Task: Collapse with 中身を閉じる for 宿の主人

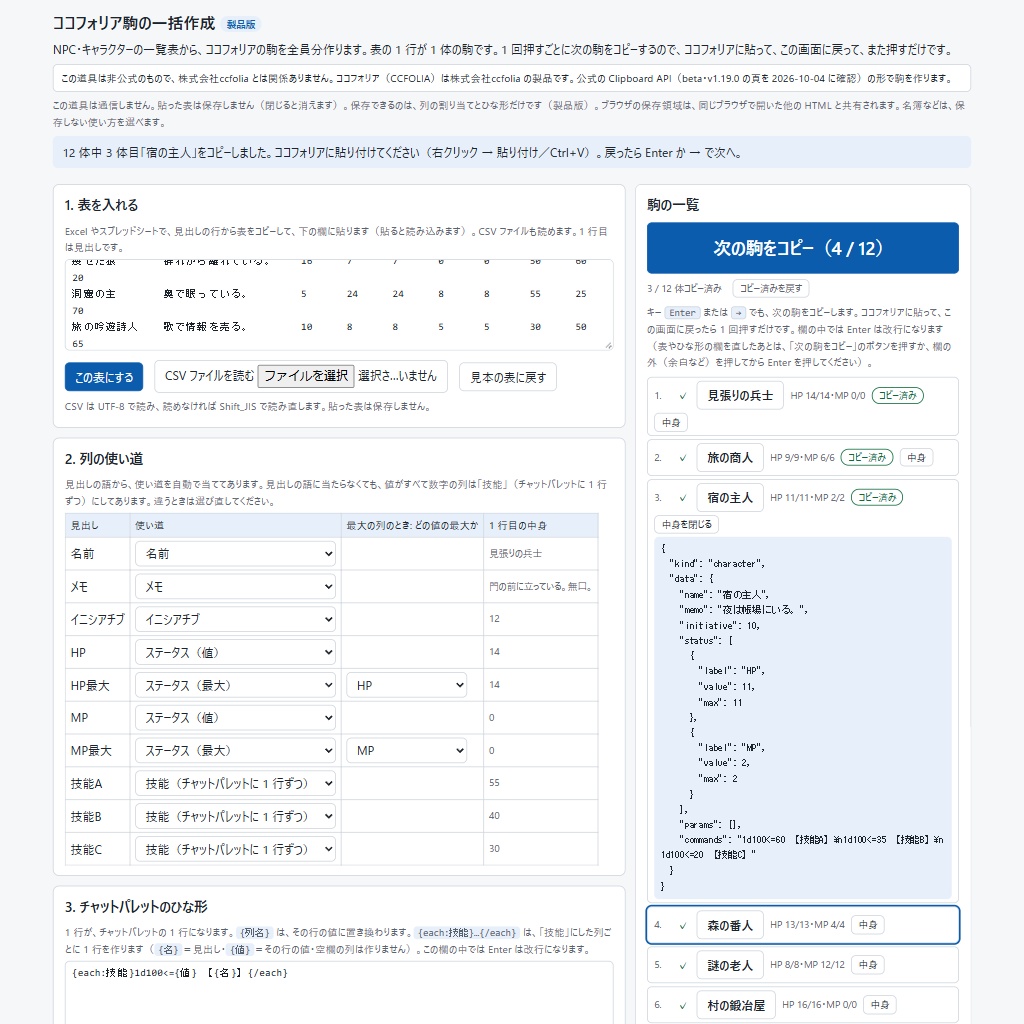Action: [x=686, y=524]
